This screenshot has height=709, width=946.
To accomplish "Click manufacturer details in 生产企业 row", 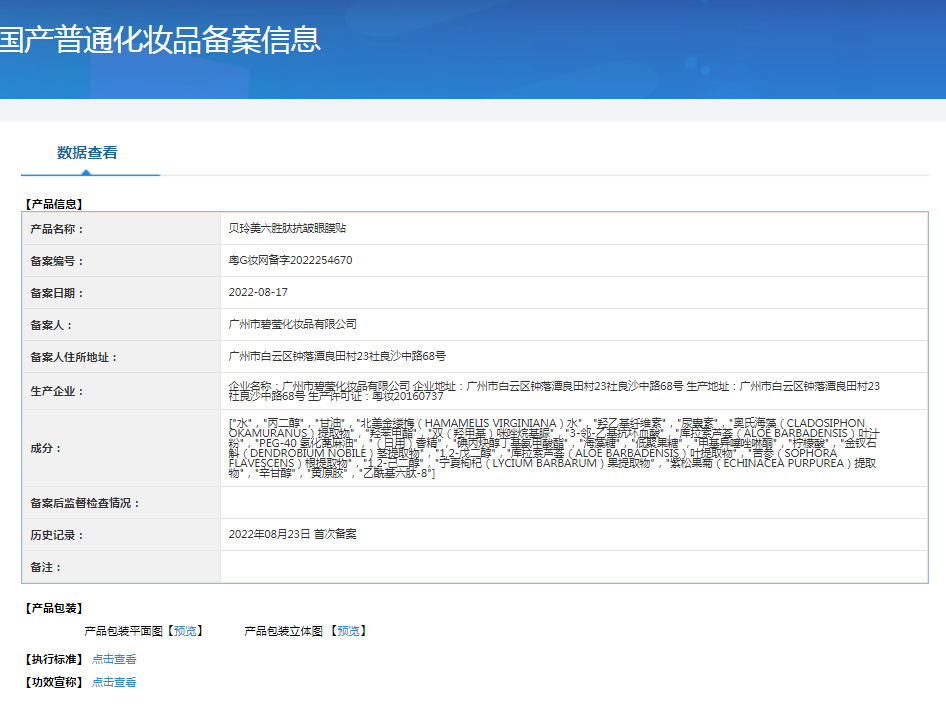I will click(x=554, y=391).
